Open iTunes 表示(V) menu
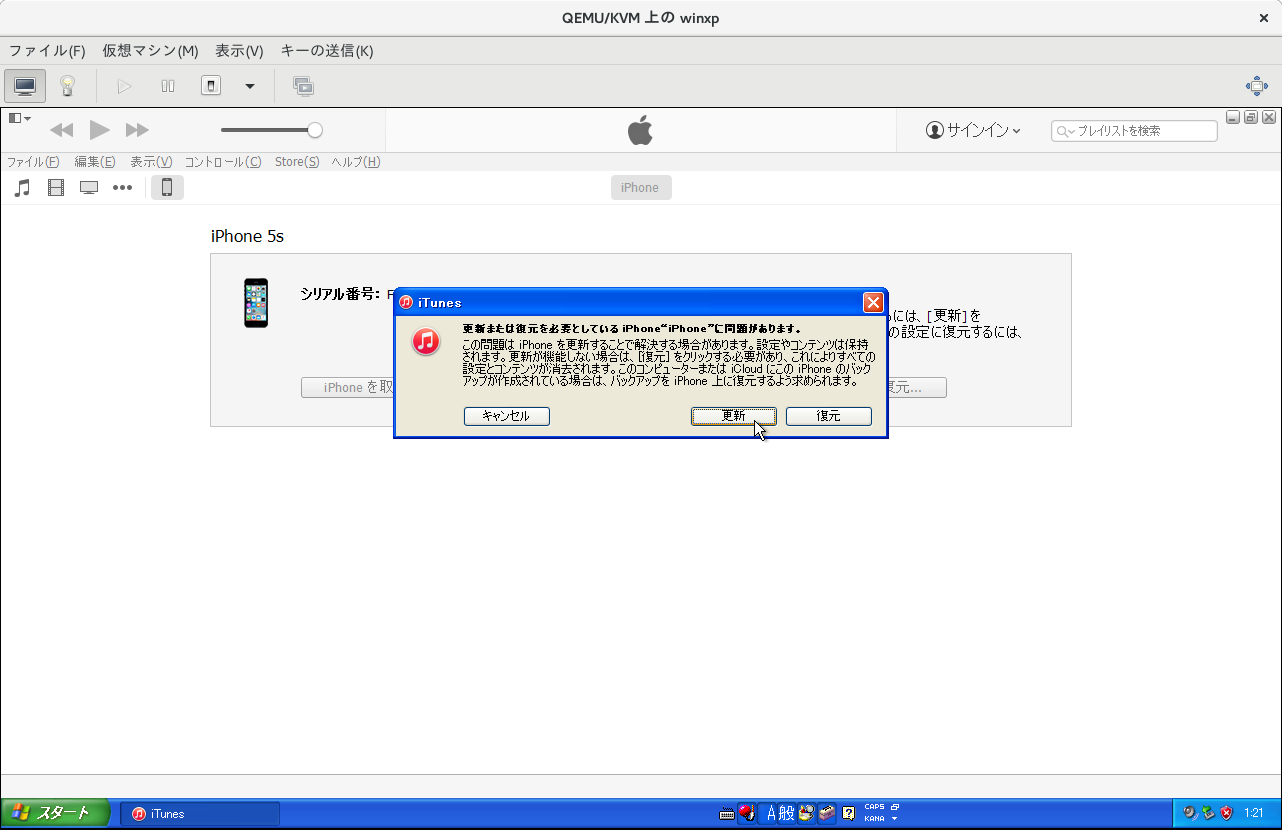 pos(151,162)
